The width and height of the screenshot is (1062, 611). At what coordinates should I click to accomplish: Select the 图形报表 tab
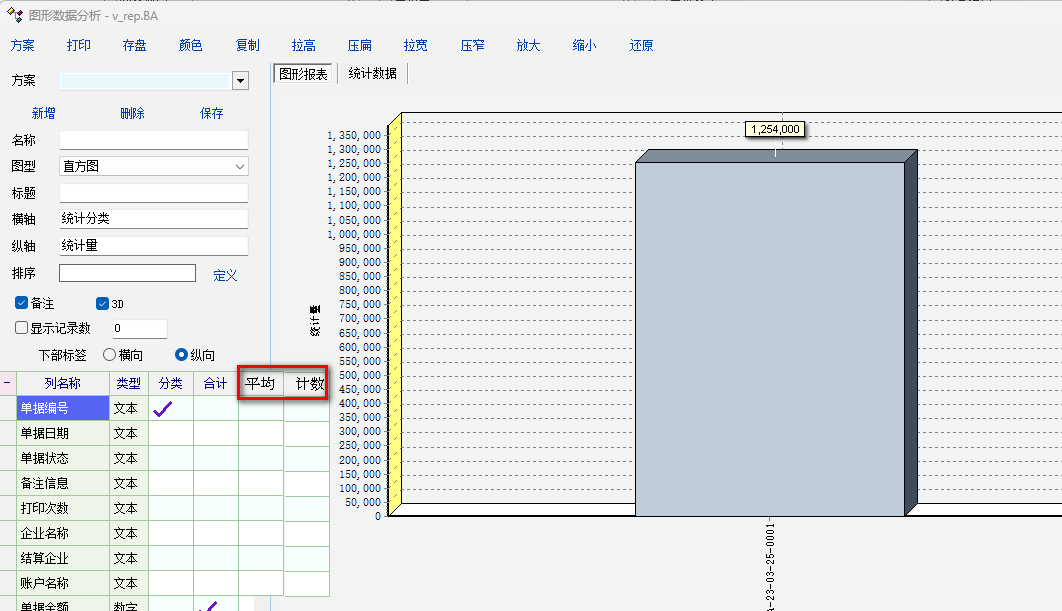303,74
